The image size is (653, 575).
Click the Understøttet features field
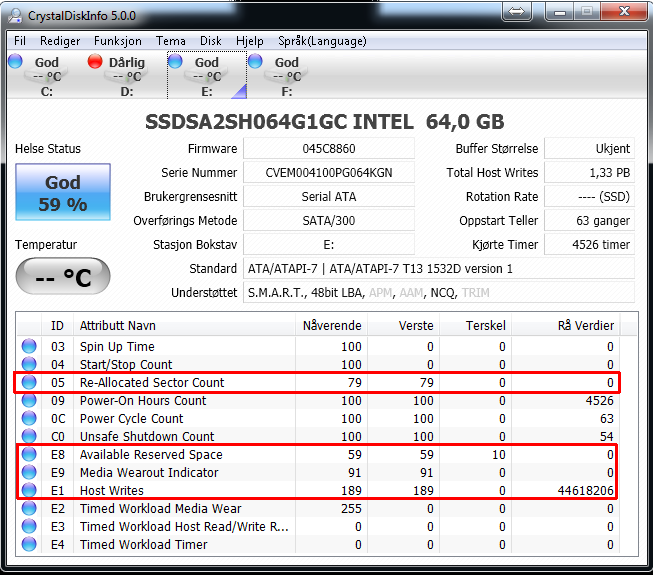click(439, 293)
